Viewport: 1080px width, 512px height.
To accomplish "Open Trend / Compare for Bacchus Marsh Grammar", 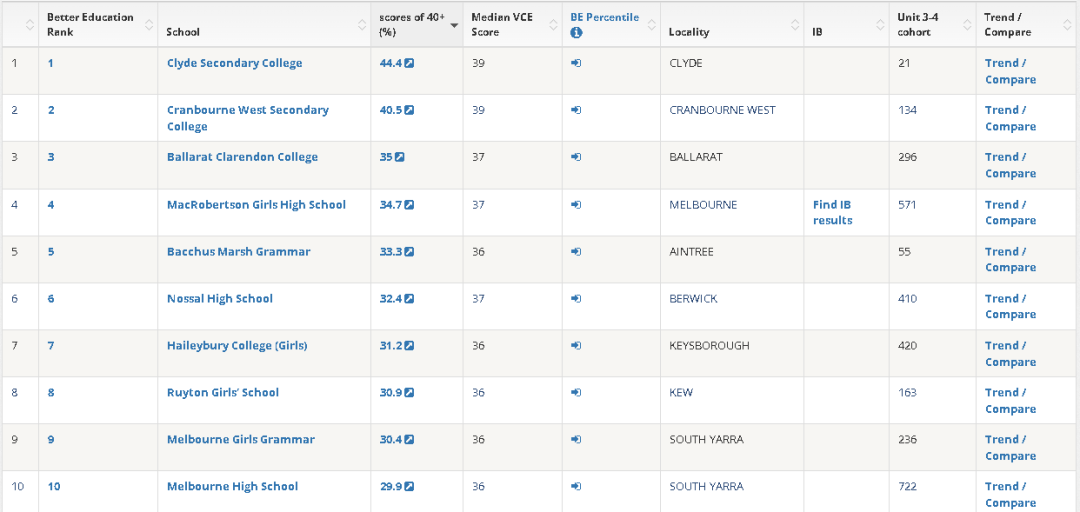I will (1010, 259).
